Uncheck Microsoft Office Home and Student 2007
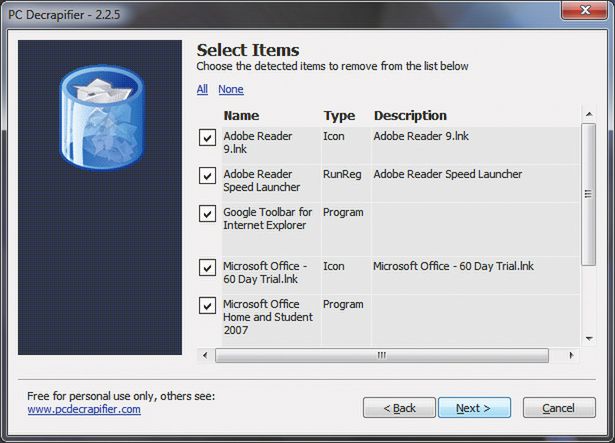615x443 pixels. [207, 306]
